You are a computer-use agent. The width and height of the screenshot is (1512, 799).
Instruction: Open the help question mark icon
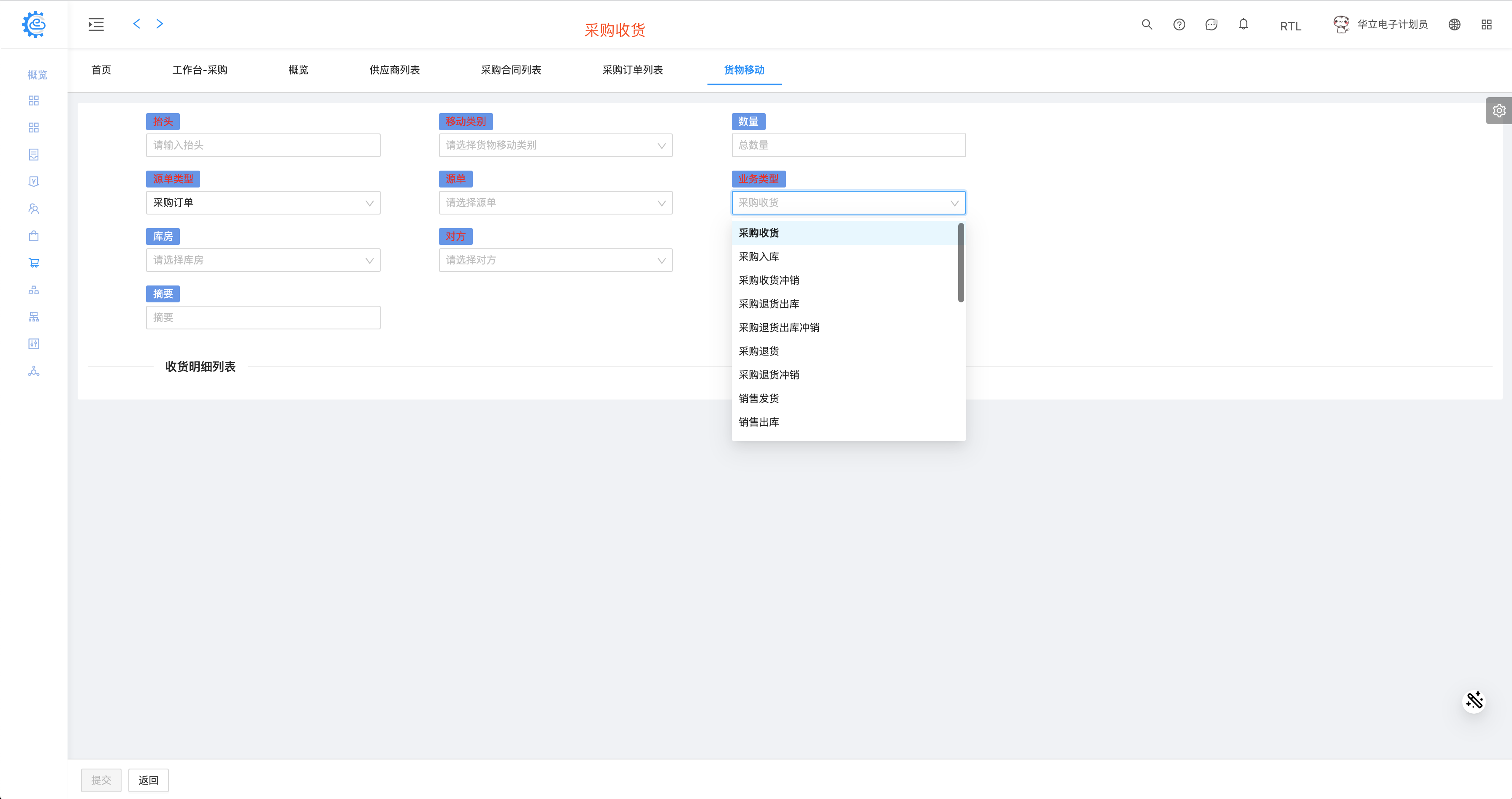tap(1179, 24)
